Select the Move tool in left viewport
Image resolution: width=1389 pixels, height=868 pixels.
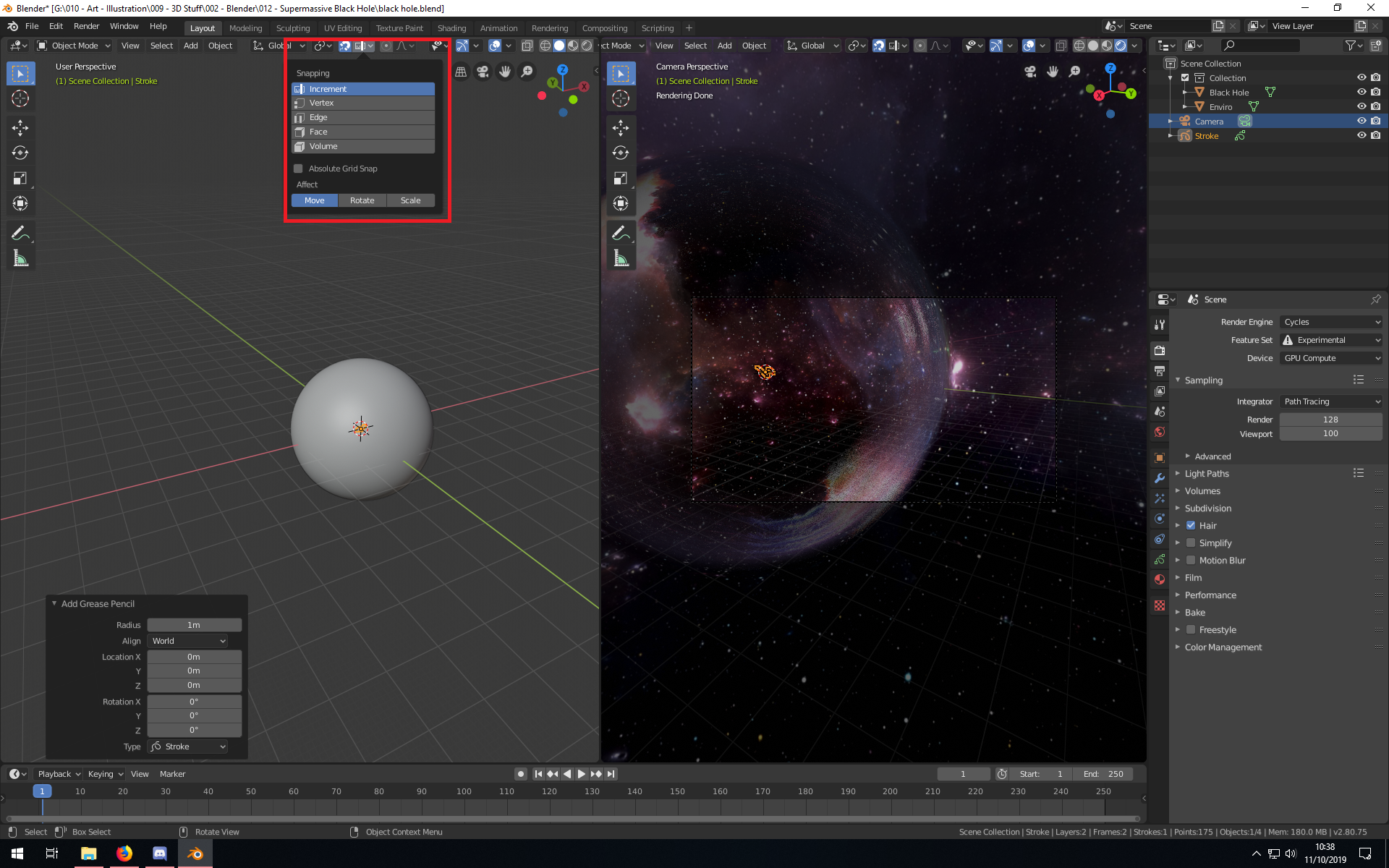click(20, 128)
